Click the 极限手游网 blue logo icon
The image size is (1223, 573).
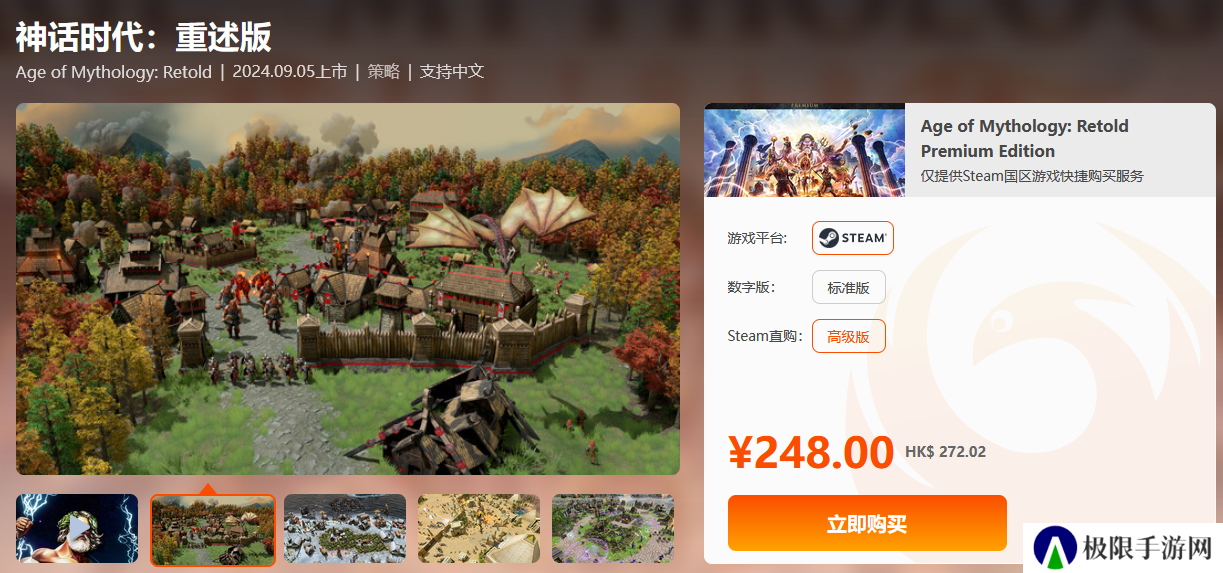click(x=1055, y=547)
